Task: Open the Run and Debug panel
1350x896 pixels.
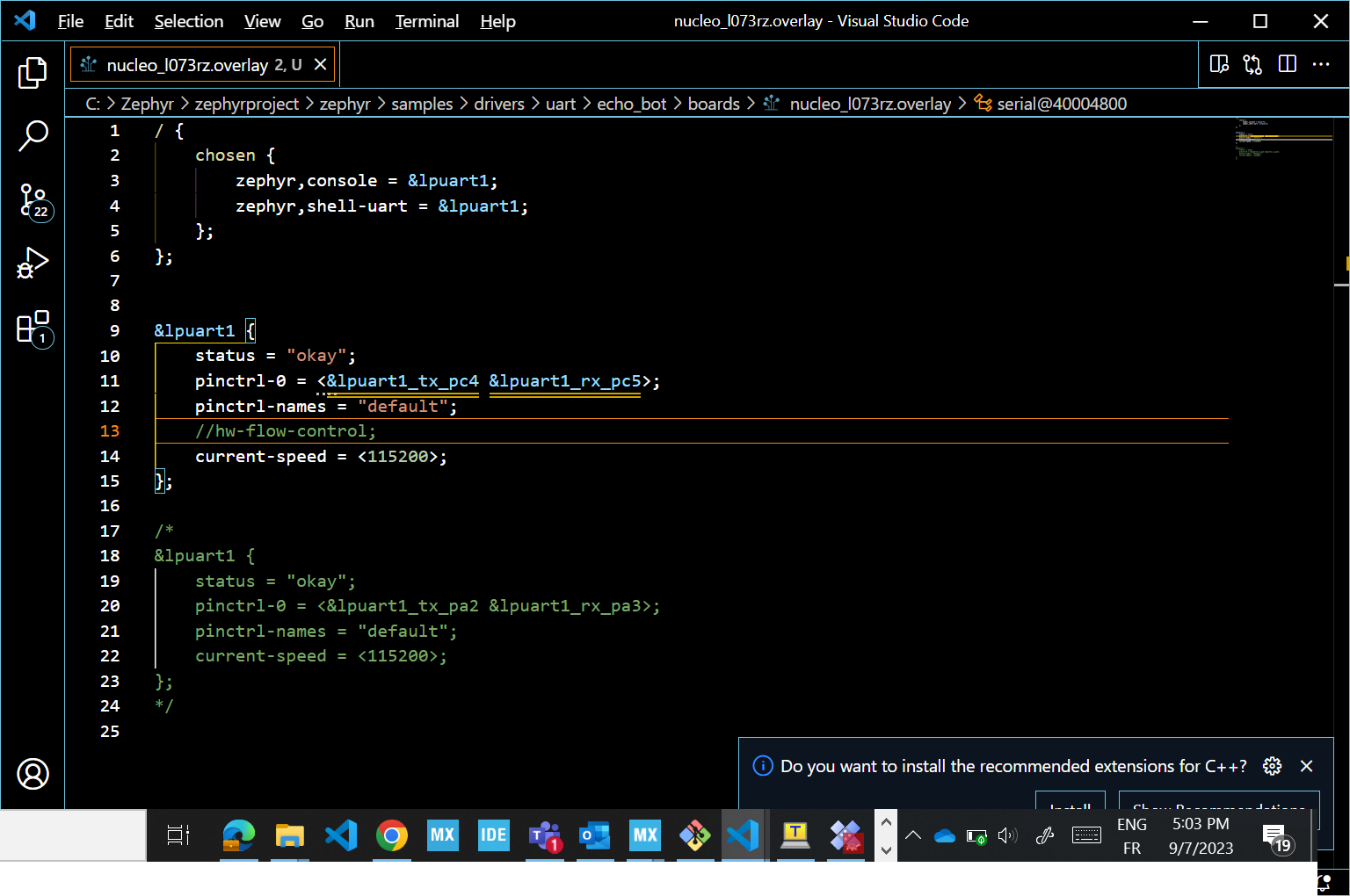Action: 33,262
